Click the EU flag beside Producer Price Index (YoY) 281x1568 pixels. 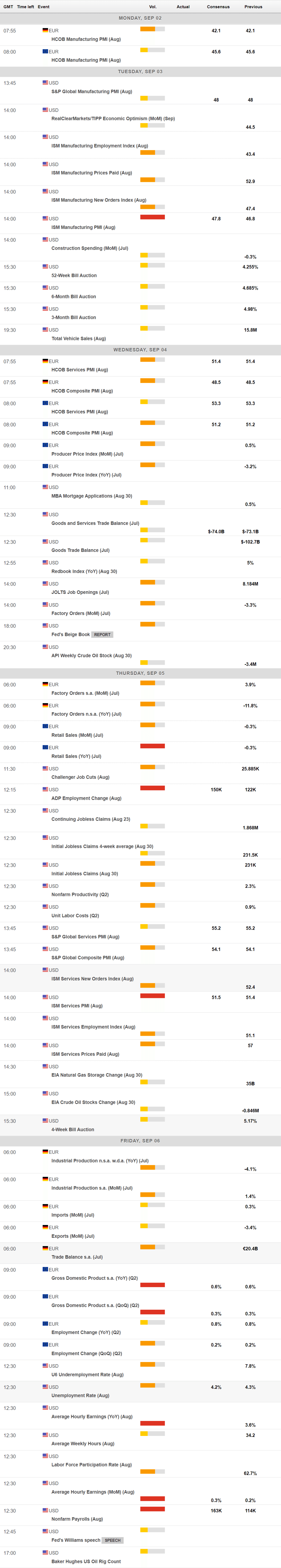(x=45, y=466)
